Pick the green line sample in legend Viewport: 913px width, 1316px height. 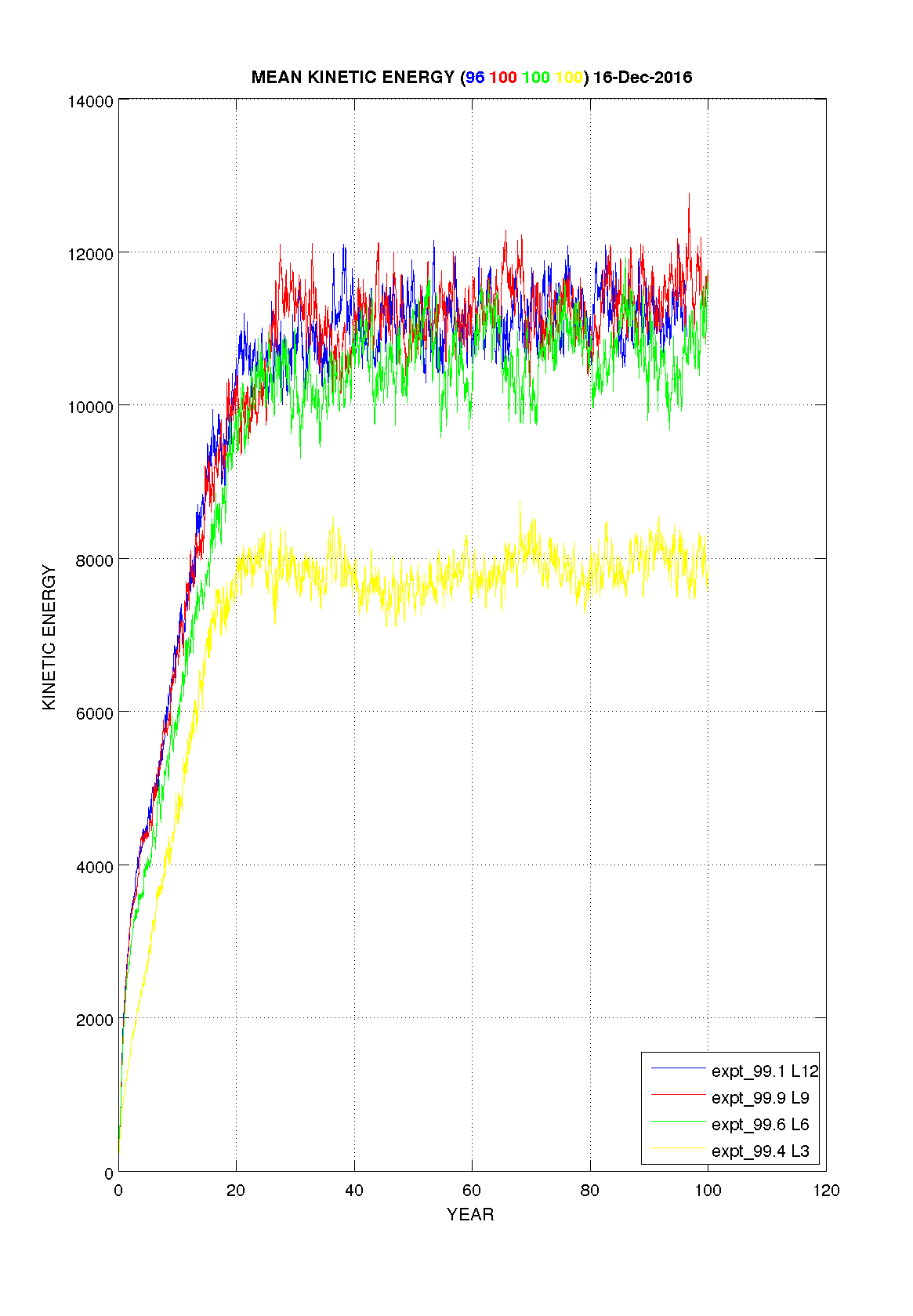coord(678,1122)
